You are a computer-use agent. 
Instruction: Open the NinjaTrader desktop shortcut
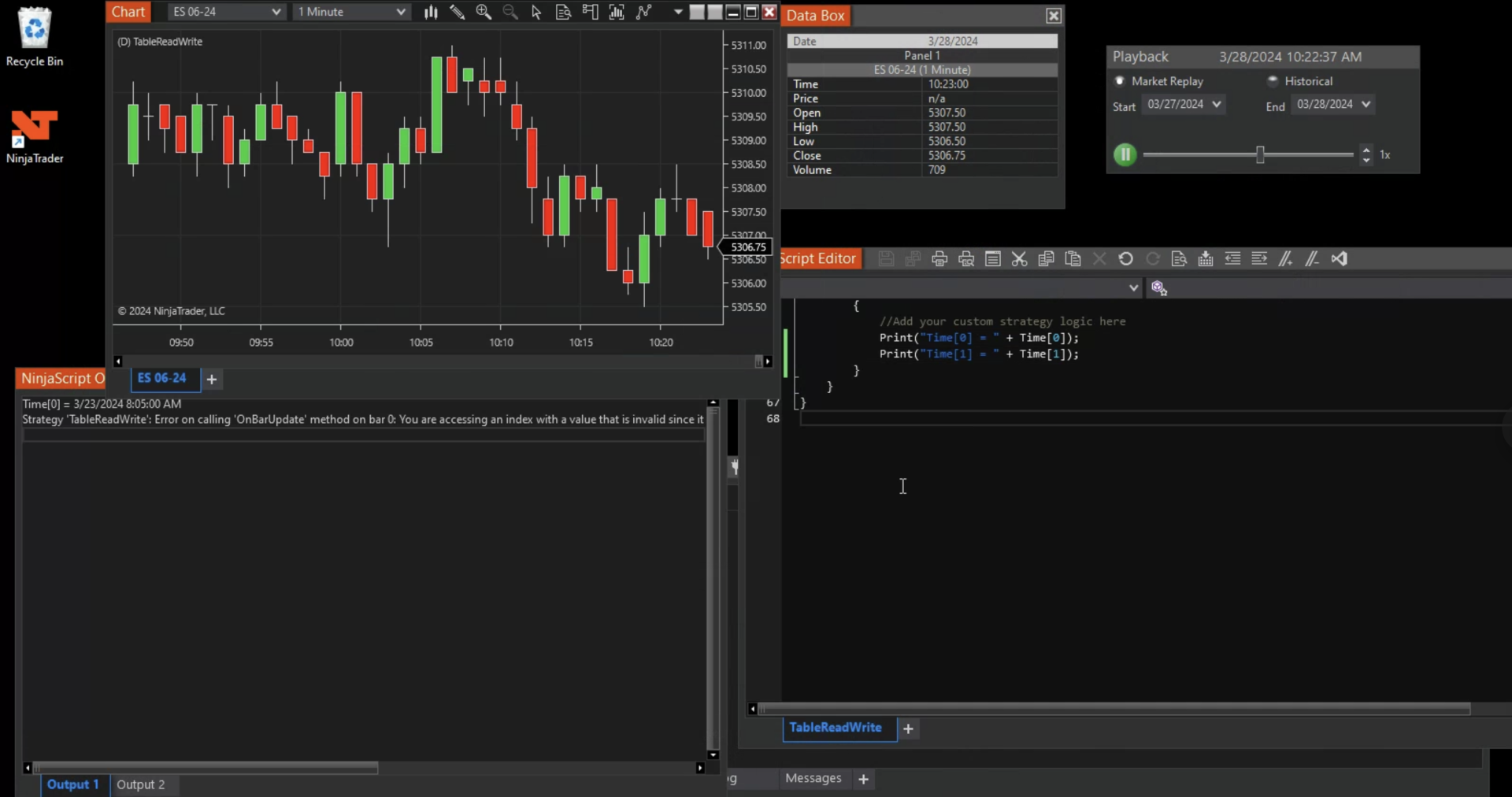[x=35, y=137]
